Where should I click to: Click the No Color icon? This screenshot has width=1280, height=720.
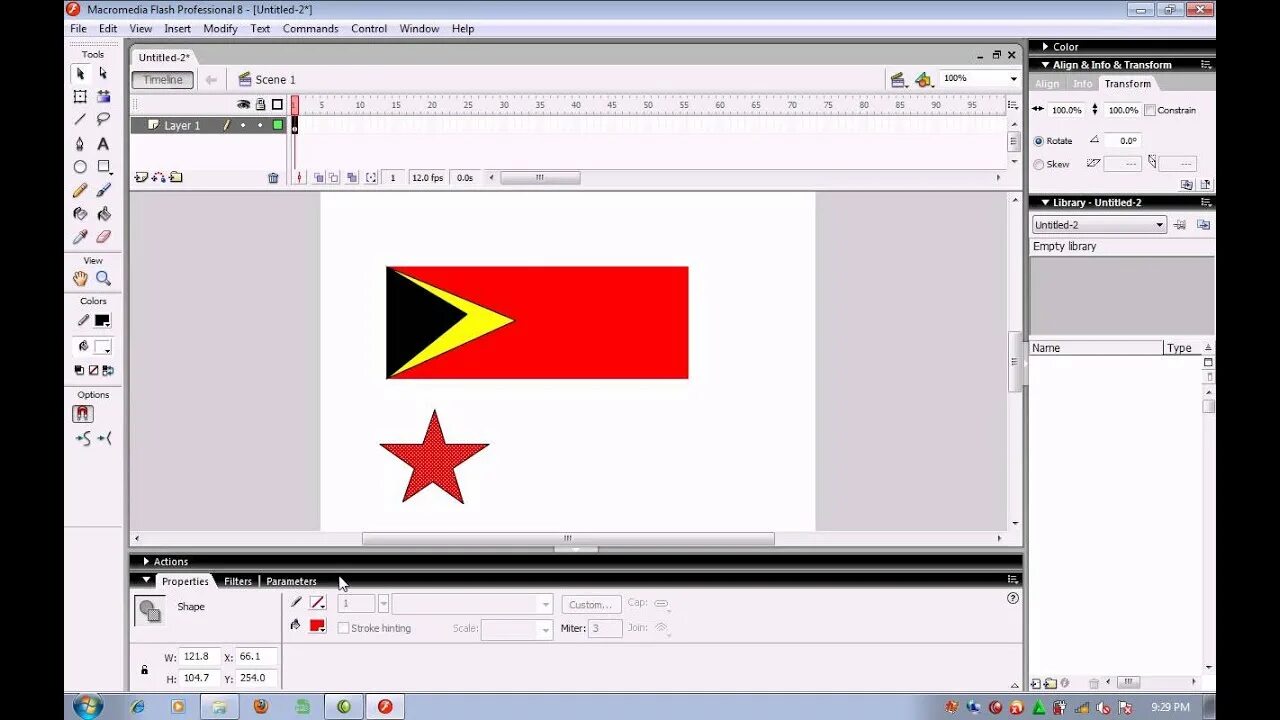(x=93, y=370)
